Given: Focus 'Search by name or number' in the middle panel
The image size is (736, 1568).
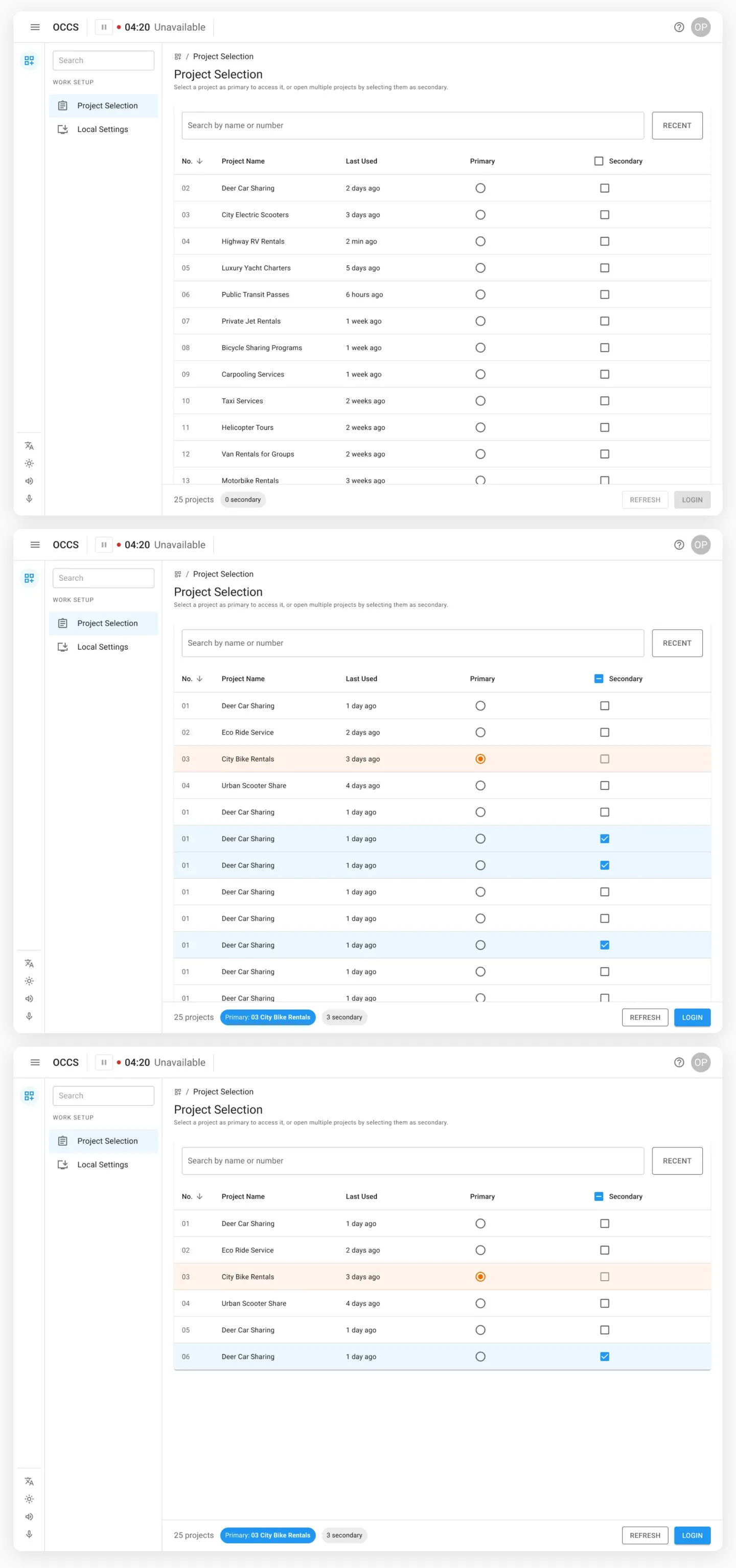Looking at the screenshot, I should click(413, 643).
